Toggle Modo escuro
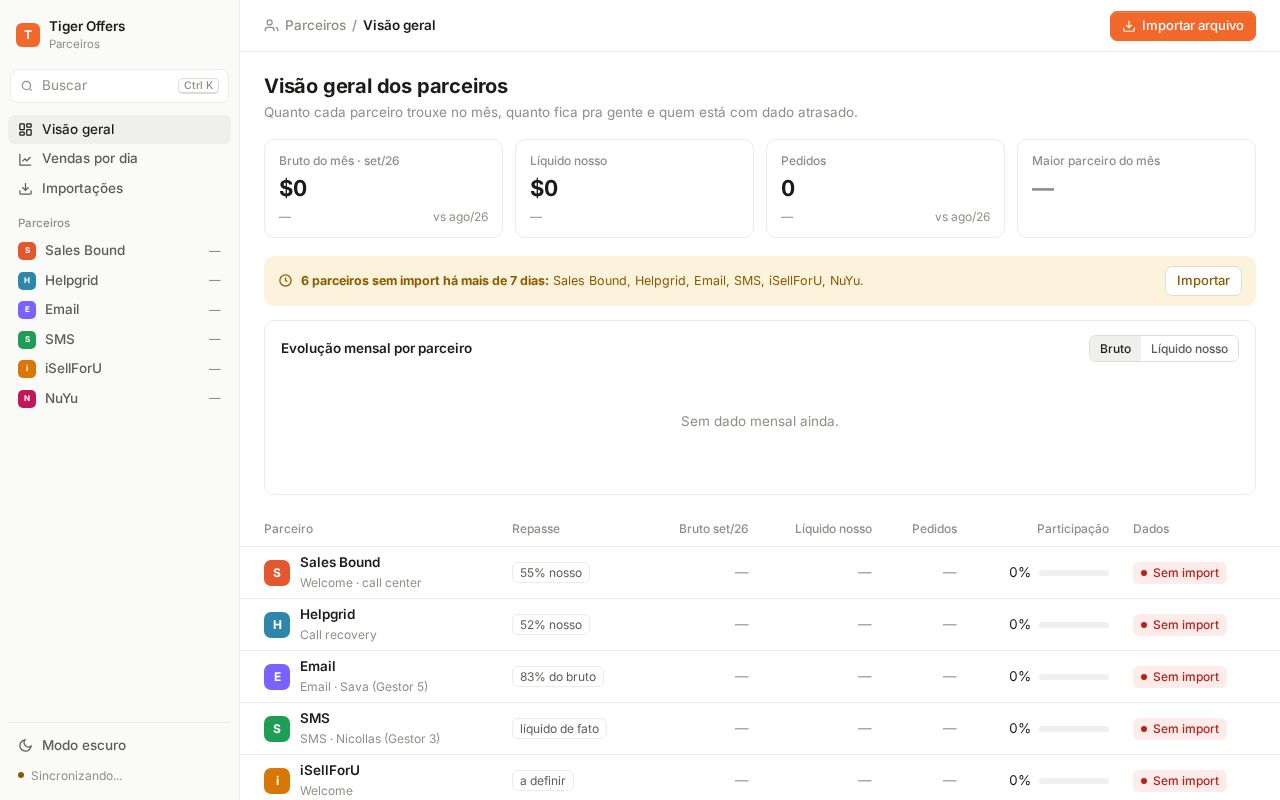 [119, 745]
